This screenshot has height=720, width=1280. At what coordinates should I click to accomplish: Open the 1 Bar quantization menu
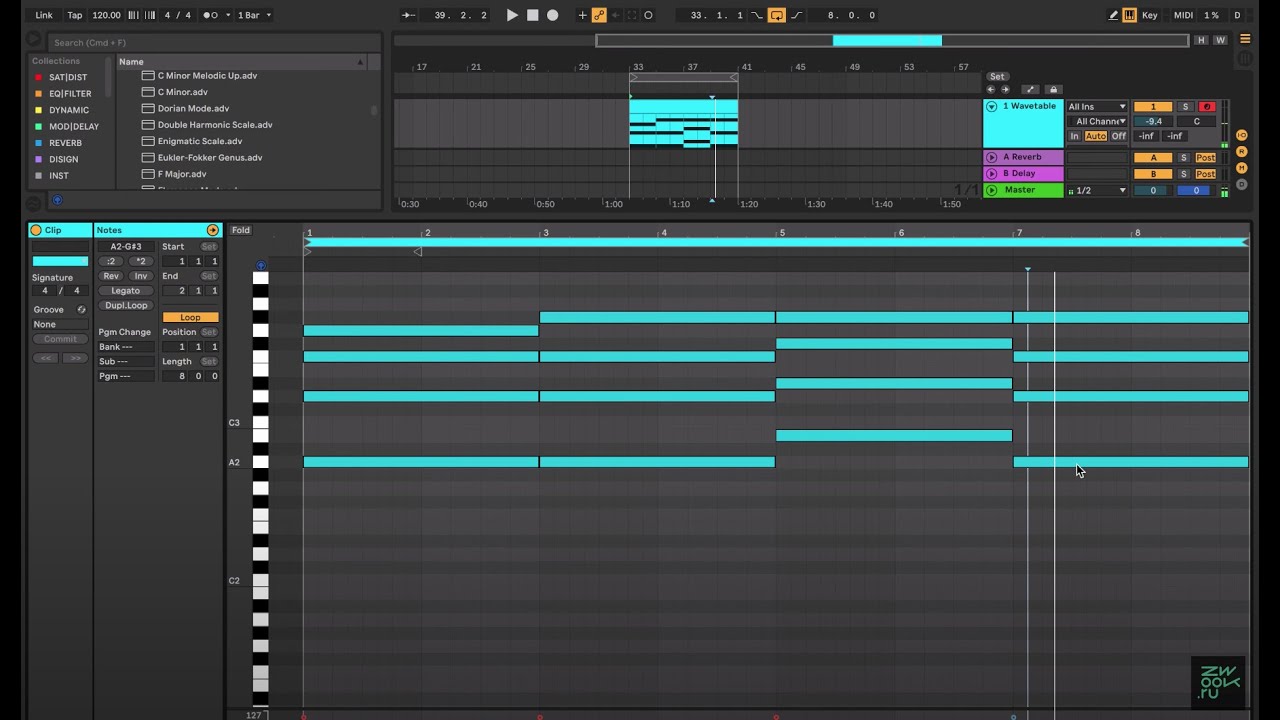pyautogui.click(x=254, y=15)
